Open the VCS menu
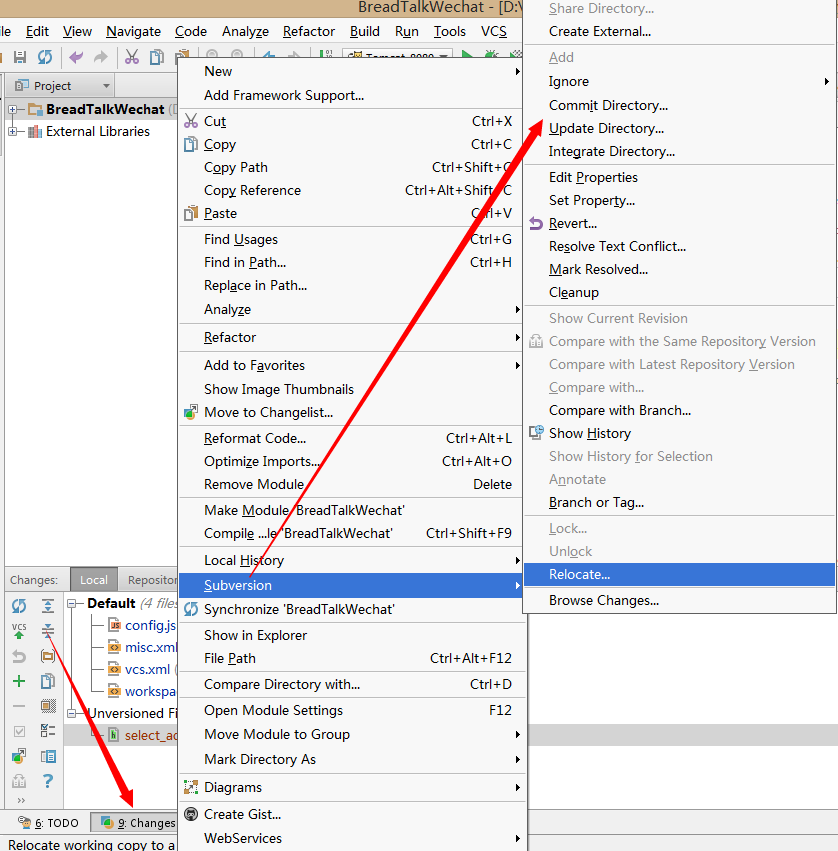 (x=491, y=31)
